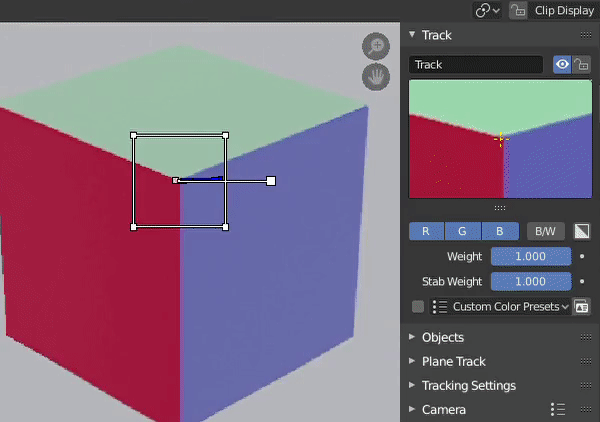Expand the Tracking Settings panel
600x422 pixels.
click(x=468, y=385)
